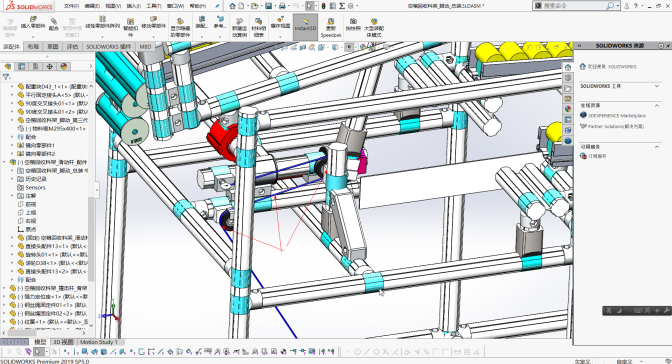Expand the 滚轮D38<1> tree node
The height and width of the screenshot is (364, 672).
click(12, 263)
